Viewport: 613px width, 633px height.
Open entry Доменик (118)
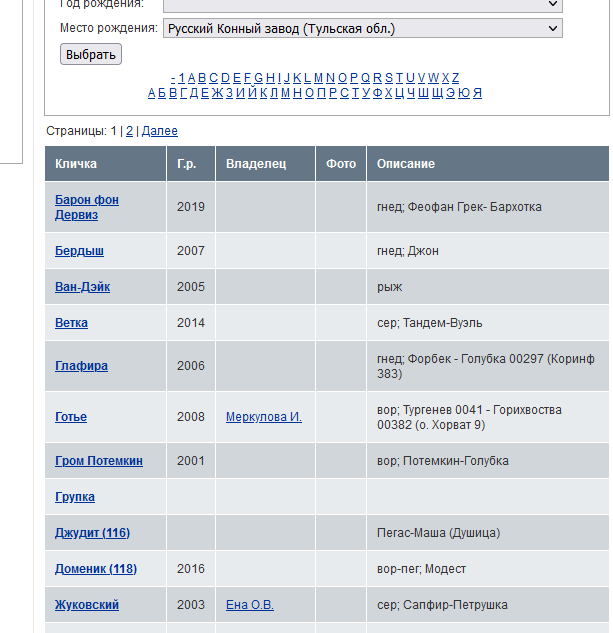click(x=96, y=569)
